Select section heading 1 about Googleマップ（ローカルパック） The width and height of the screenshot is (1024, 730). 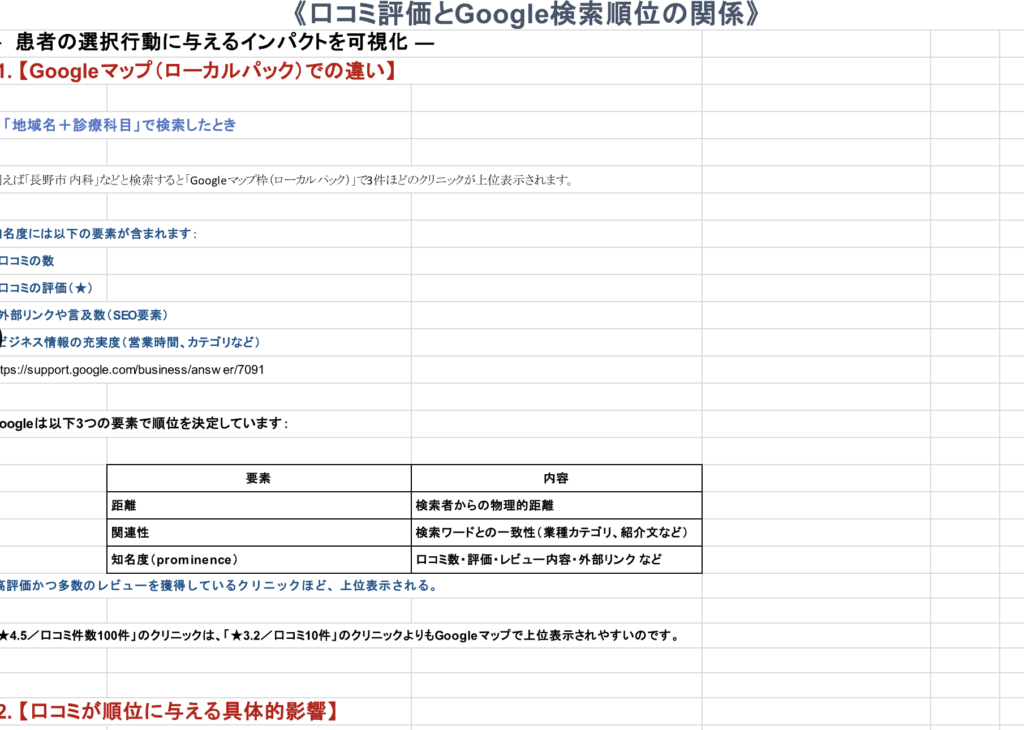200,71
